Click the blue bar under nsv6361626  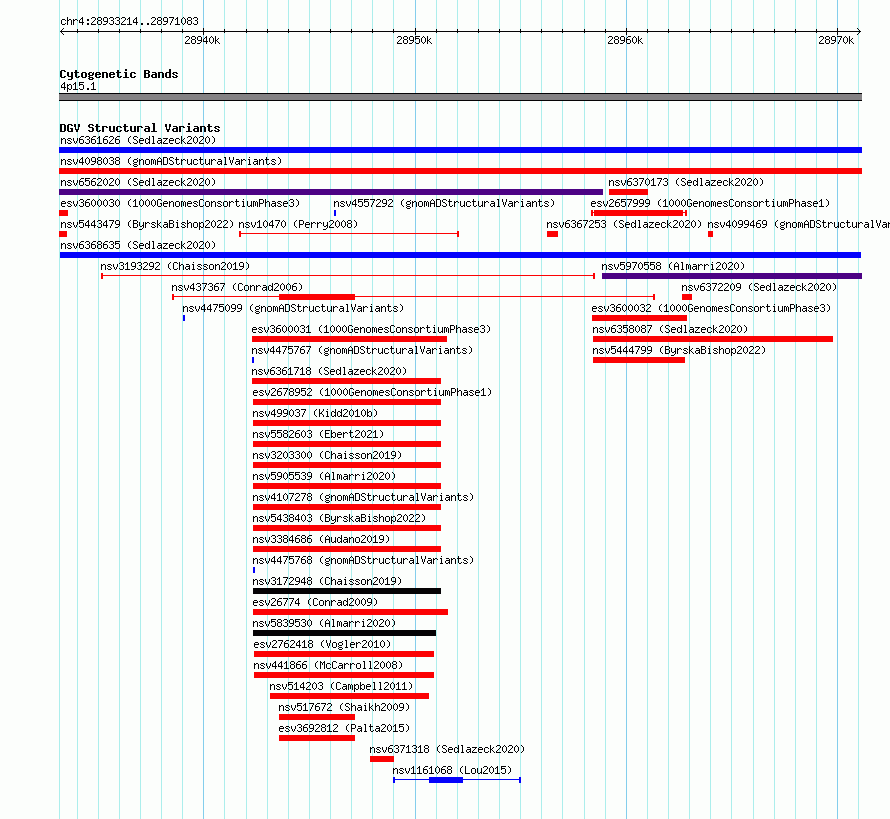(x=460, y=150)
